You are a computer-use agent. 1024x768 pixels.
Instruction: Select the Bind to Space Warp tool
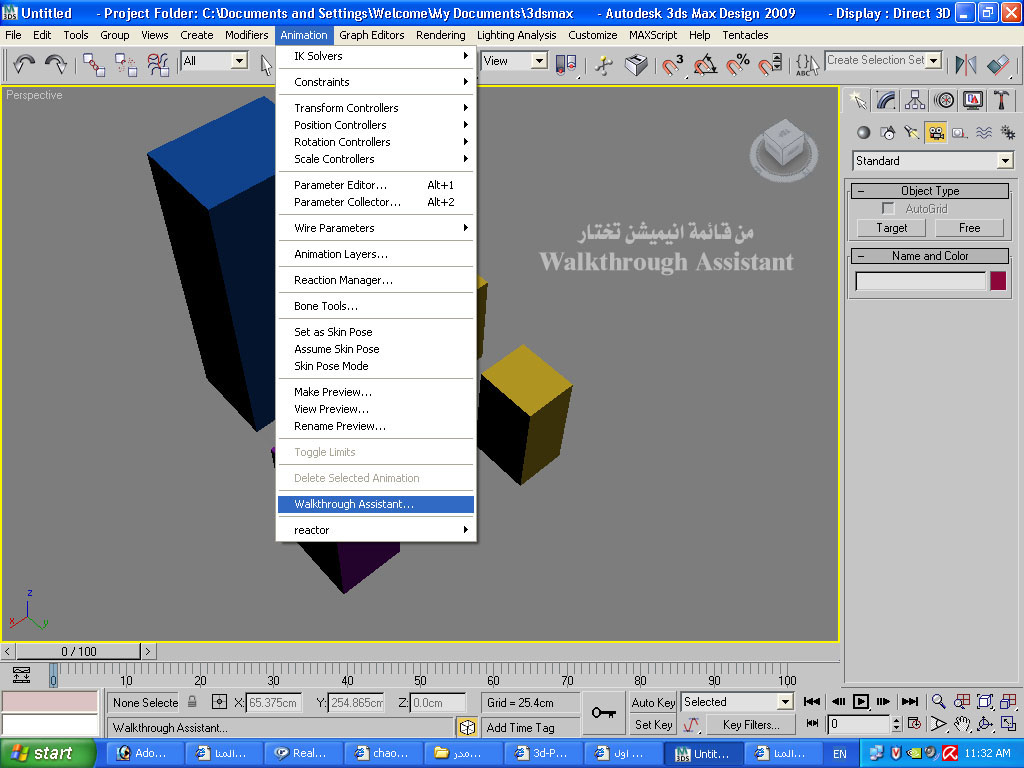tap(157, 64)
